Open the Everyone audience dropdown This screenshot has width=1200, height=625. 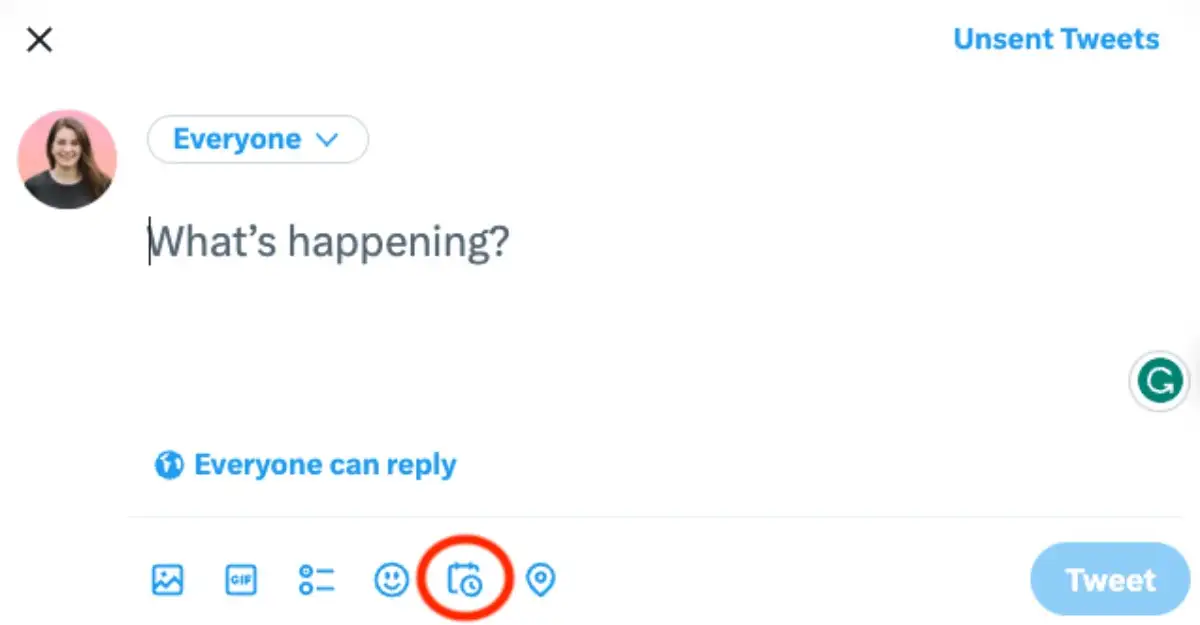257,139
